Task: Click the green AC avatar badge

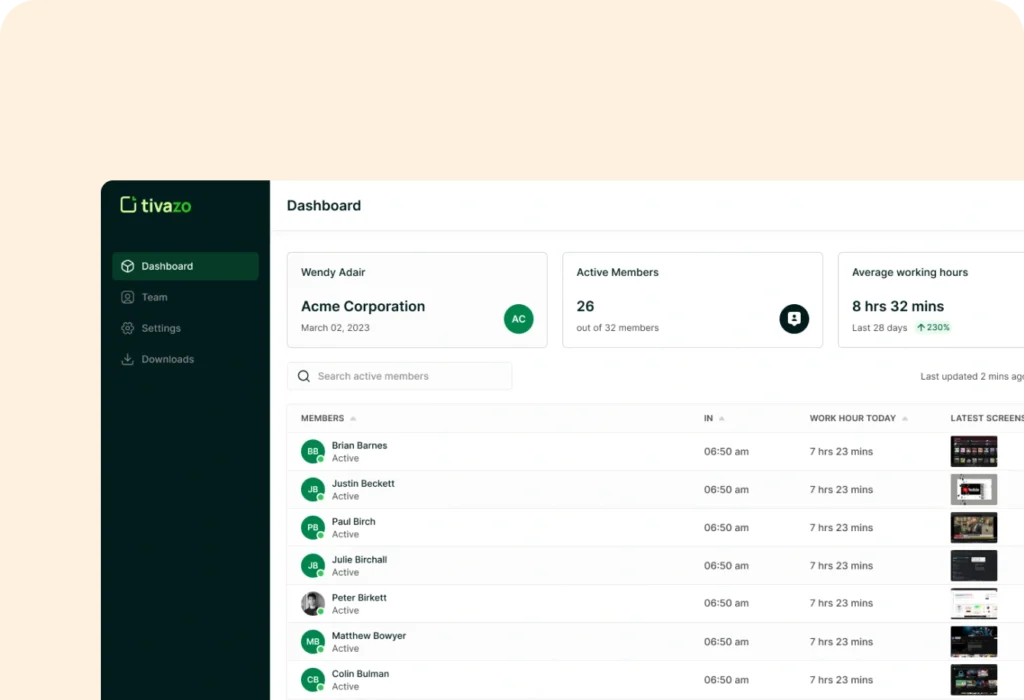Action: (x=518, y=319)
